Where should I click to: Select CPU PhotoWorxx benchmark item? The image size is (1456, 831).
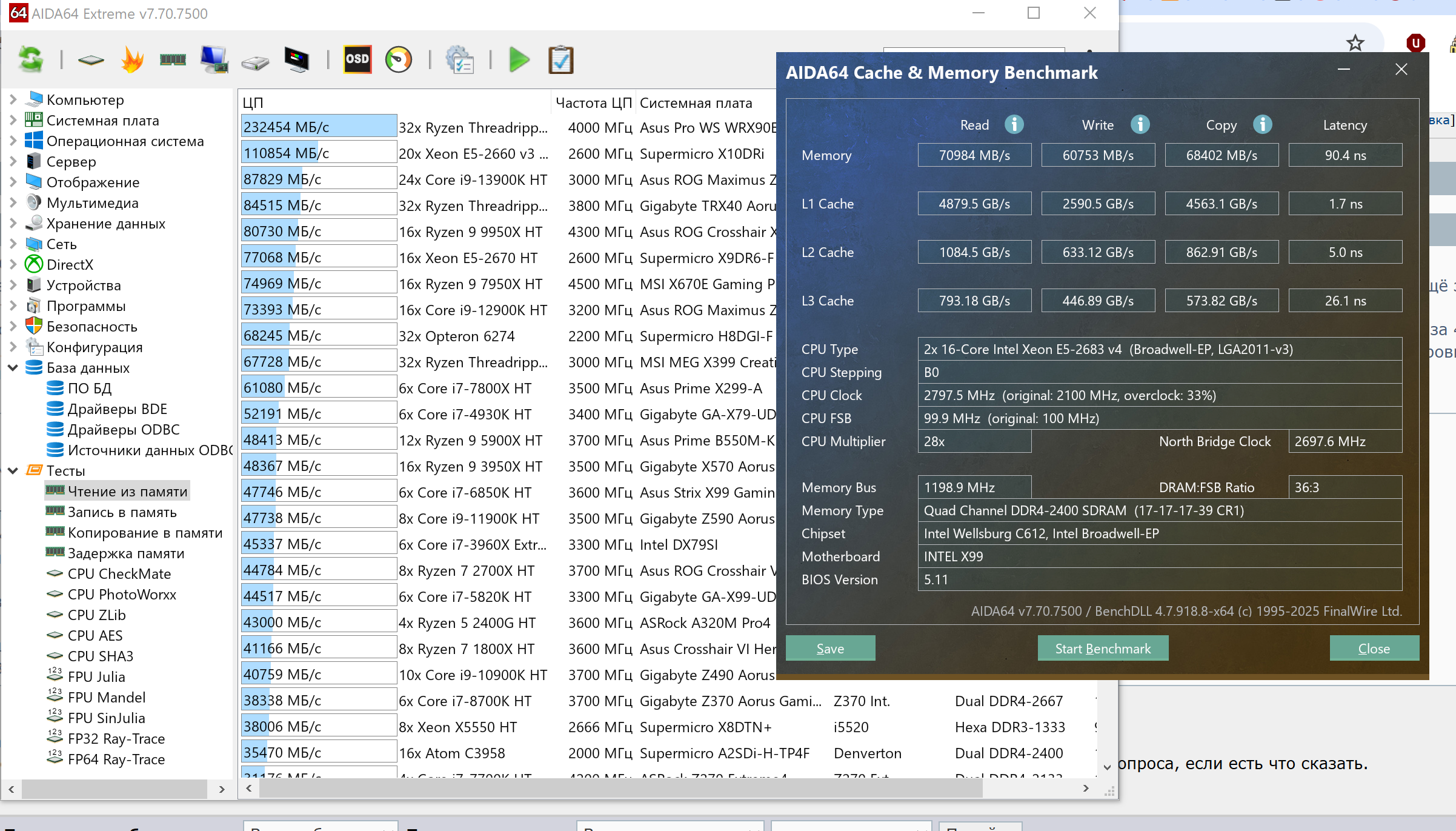coord(122,594)
